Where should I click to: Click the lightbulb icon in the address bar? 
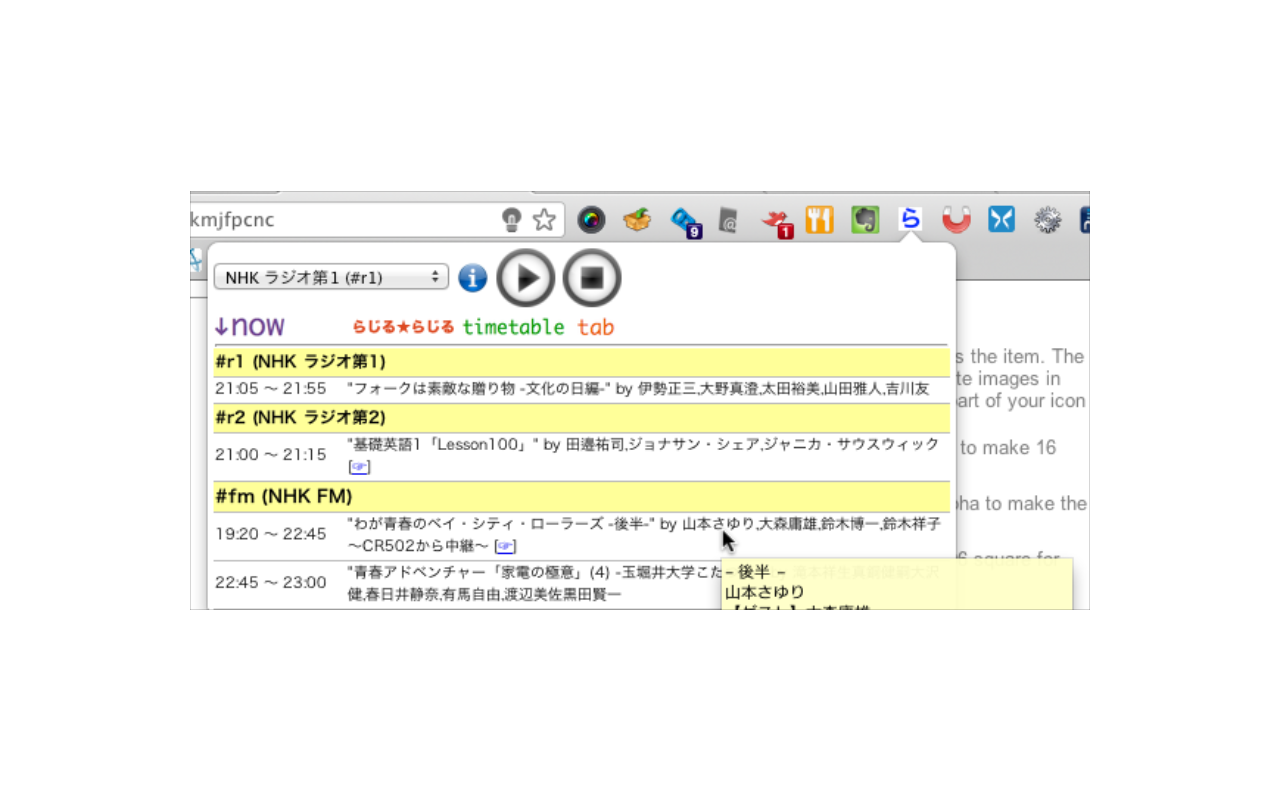(x=512, y=220)
